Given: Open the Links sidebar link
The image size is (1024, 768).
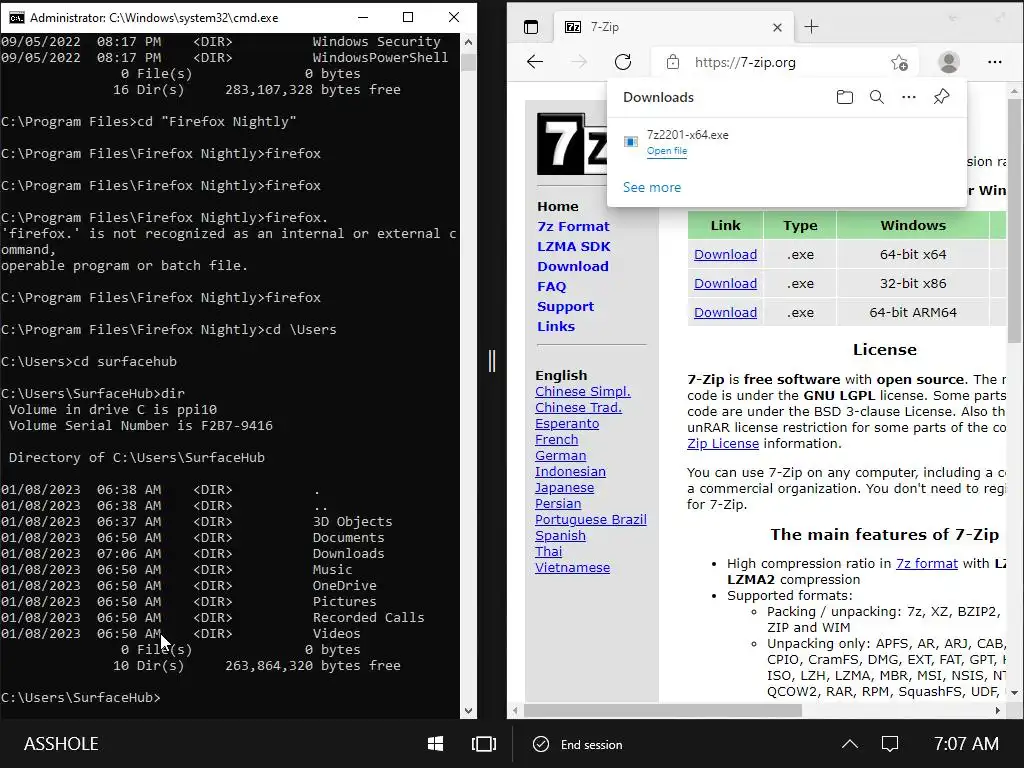Looking at the screenshot, I should pyautogui.click(x=556, y=327).
